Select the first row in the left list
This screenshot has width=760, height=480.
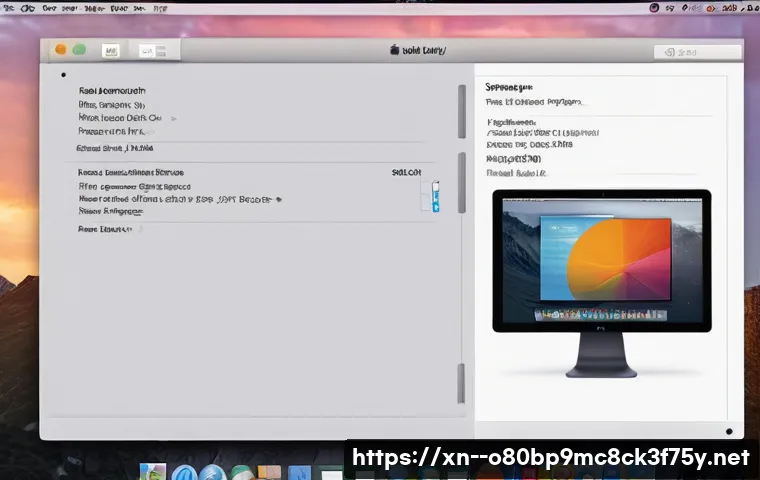(110, 90)
